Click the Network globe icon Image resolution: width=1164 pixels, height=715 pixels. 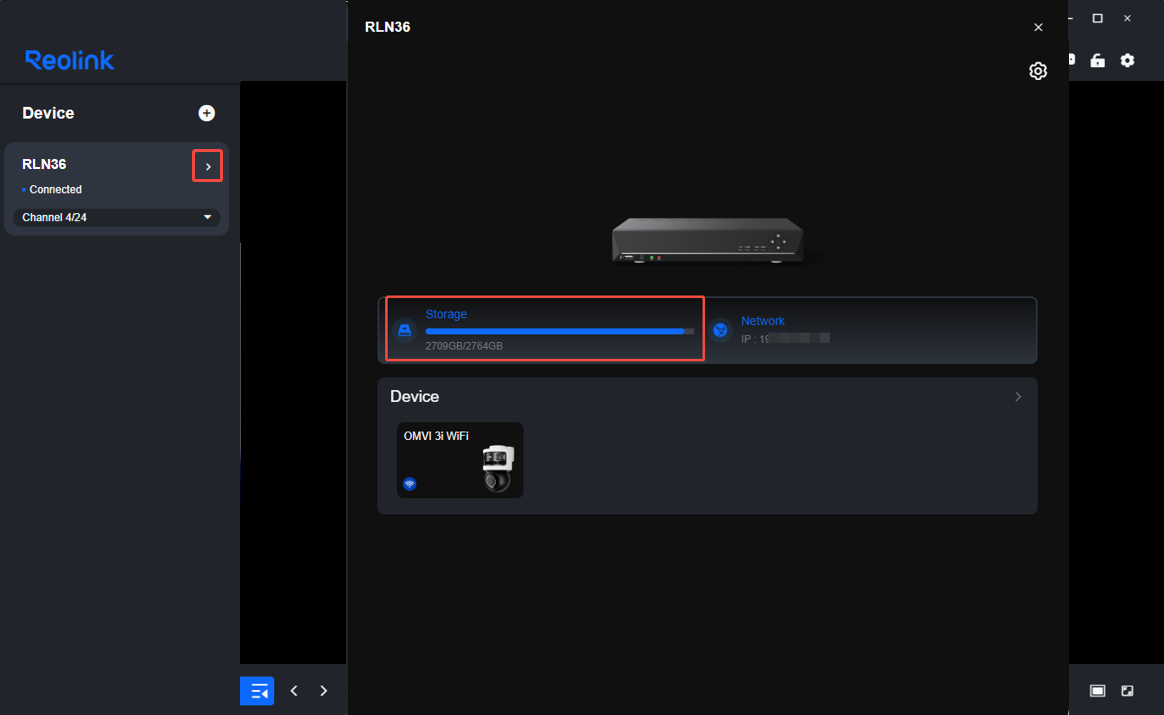[720, 330]
